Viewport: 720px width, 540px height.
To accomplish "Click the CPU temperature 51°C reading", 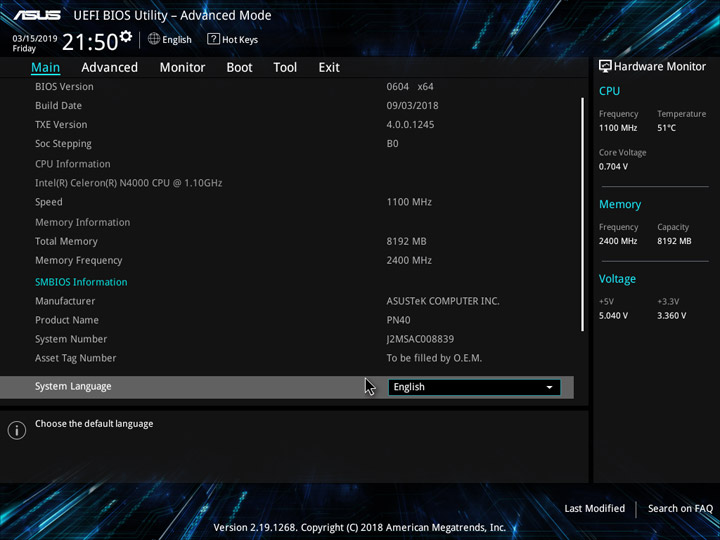I will coord(666,128).
